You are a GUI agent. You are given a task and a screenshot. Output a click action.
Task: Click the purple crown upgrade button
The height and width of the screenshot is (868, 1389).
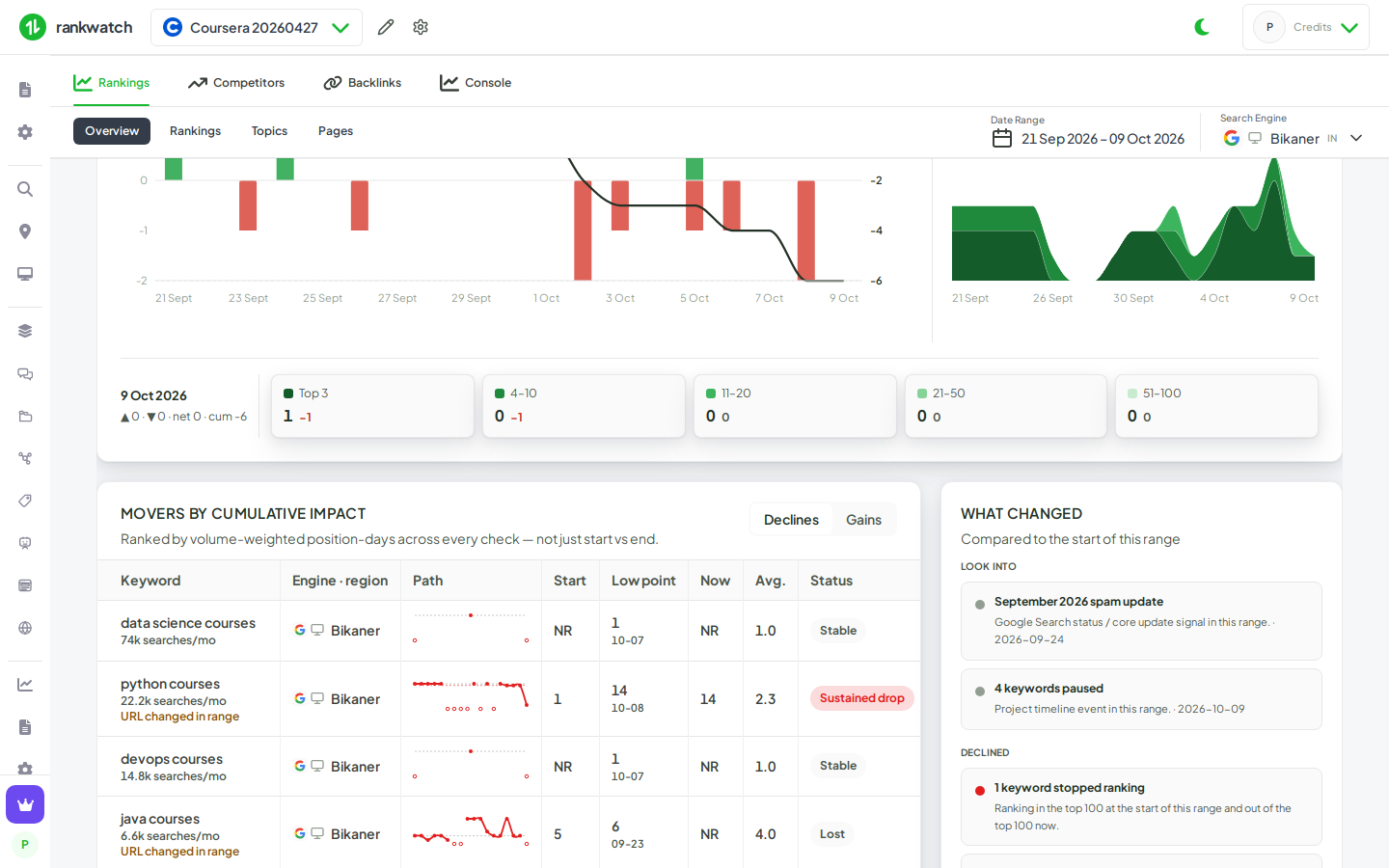25,804
